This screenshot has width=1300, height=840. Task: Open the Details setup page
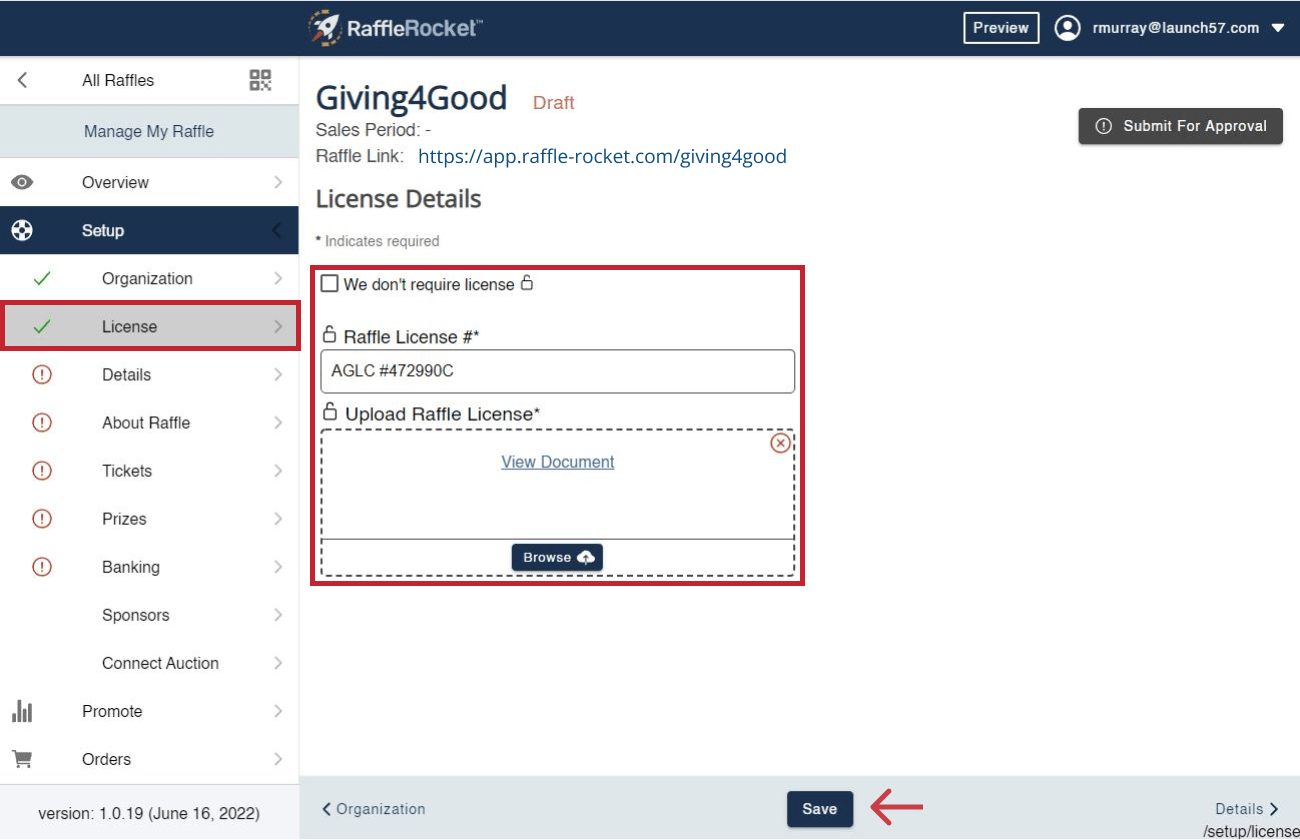click(149, 374)
